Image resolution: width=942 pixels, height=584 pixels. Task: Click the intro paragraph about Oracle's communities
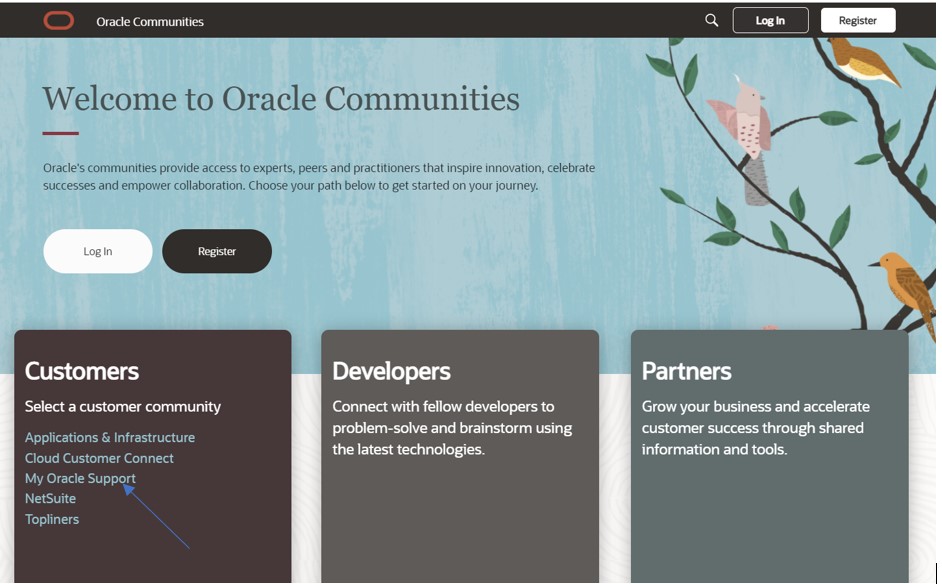tap(319, 177)
